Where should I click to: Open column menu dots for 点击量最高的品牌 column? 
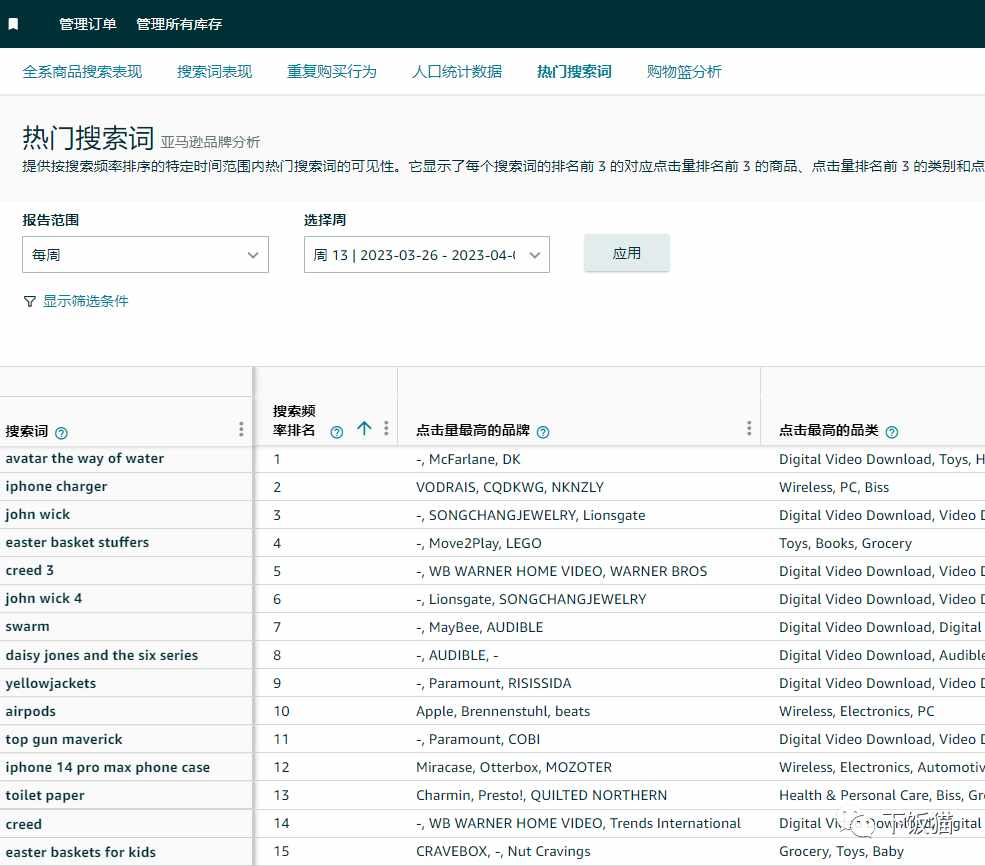click(x=749, y=428)
